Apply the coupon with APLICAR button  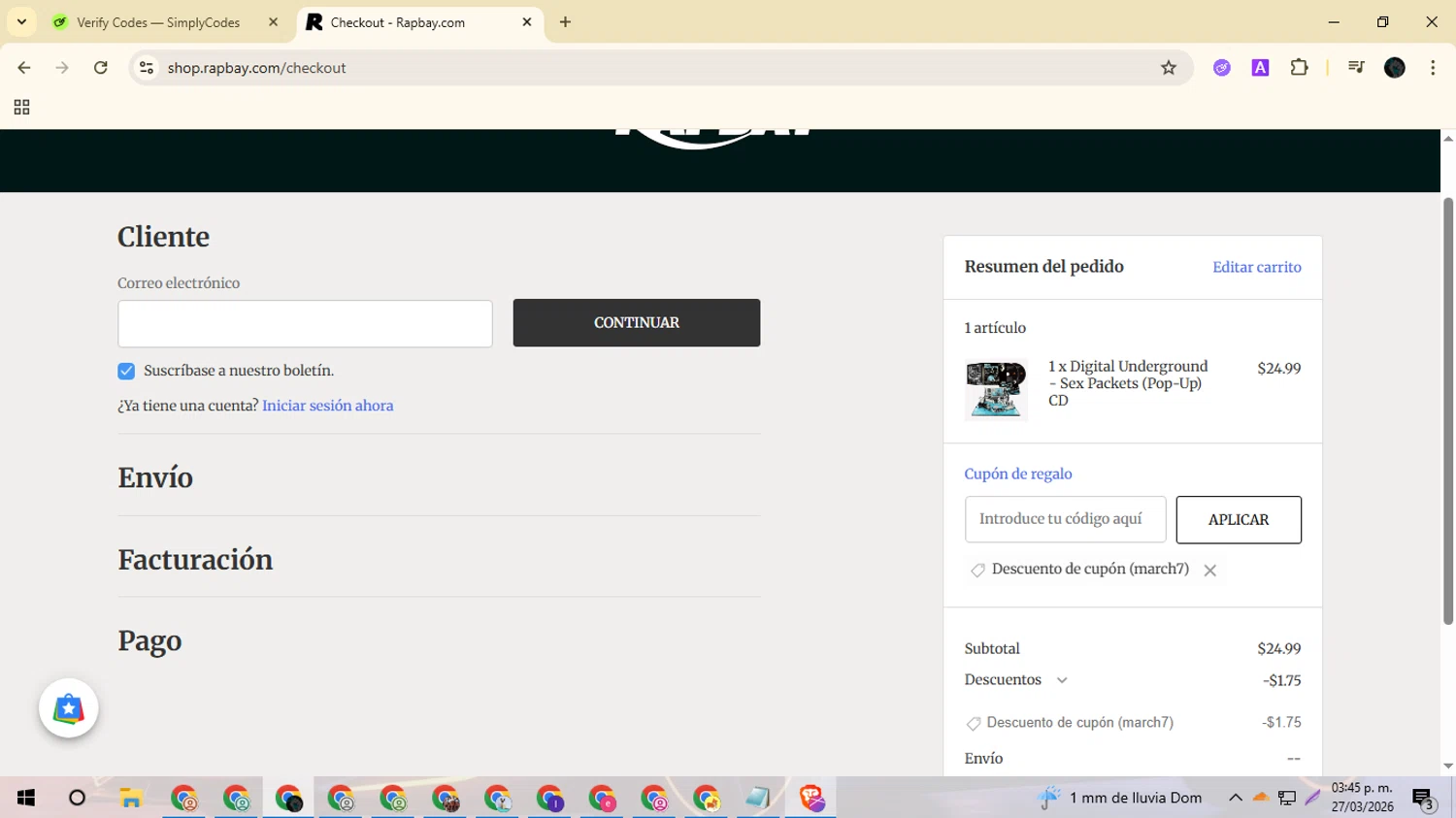point(1239,520)
